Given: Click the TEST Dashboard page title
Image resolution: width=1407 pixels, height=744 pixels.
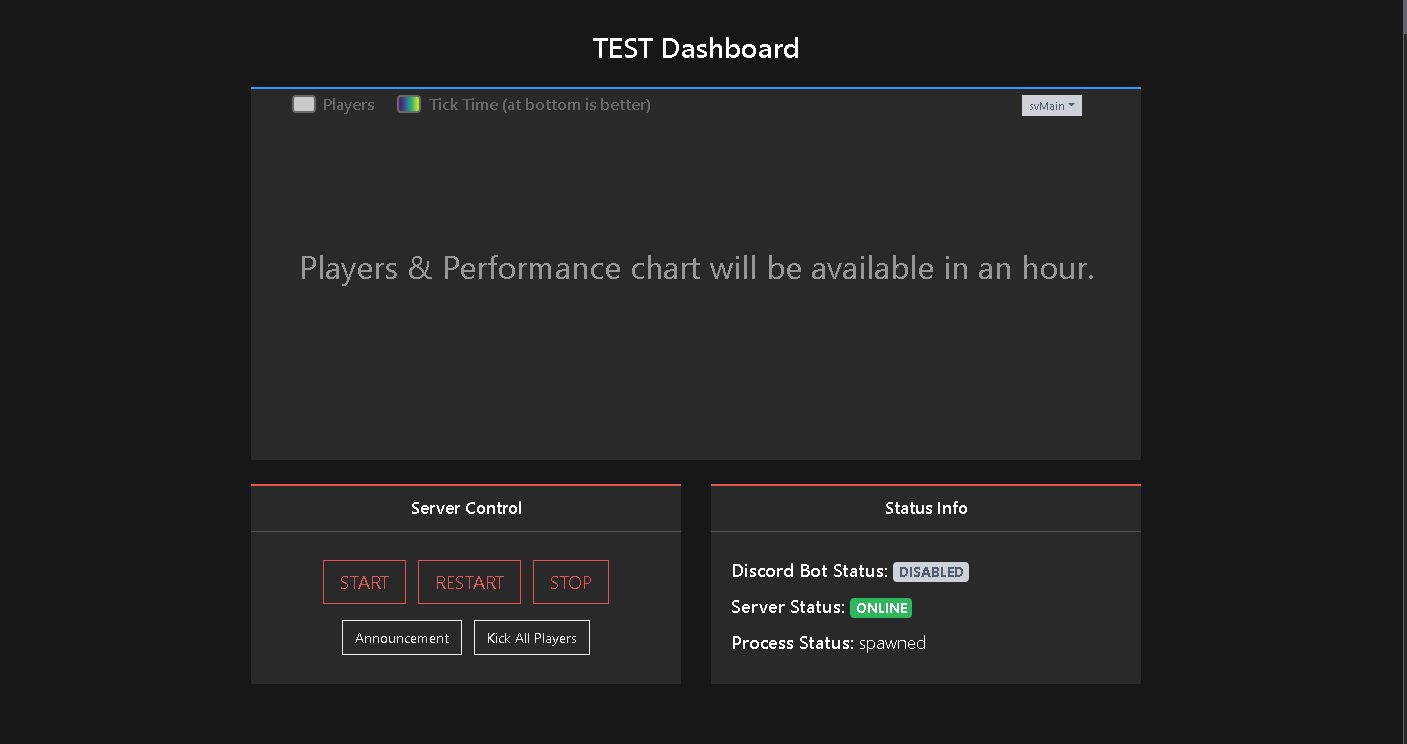Looking at the screenshot, I should tap(695, 49).
